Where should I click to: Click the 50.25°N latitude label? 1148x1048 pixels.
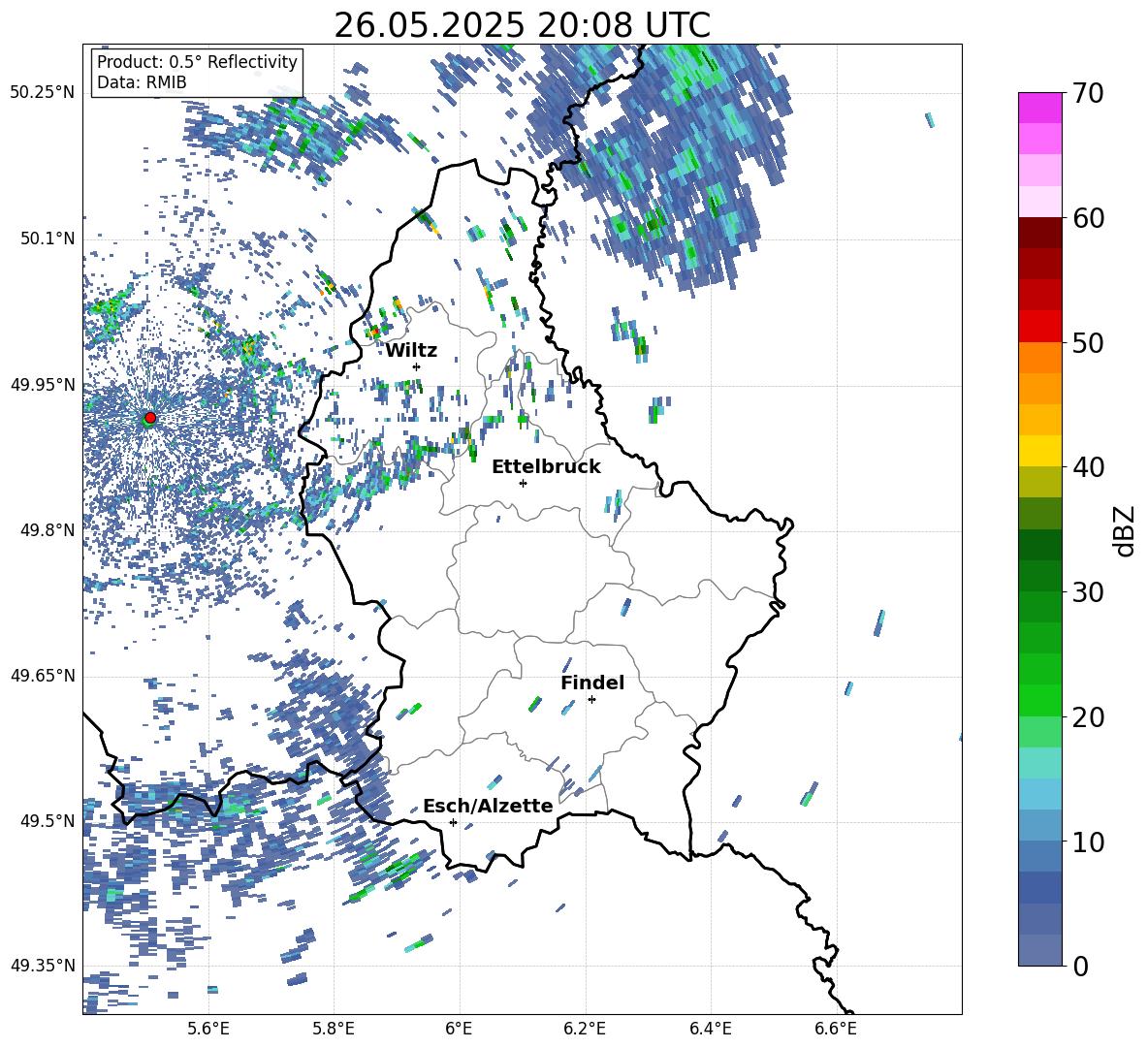click(x=43, y=93)
